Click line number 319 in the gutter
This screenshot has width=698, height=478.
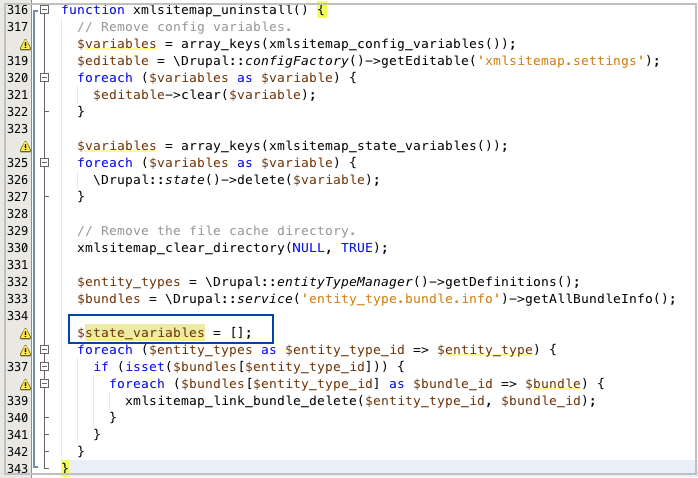[17, 61]
